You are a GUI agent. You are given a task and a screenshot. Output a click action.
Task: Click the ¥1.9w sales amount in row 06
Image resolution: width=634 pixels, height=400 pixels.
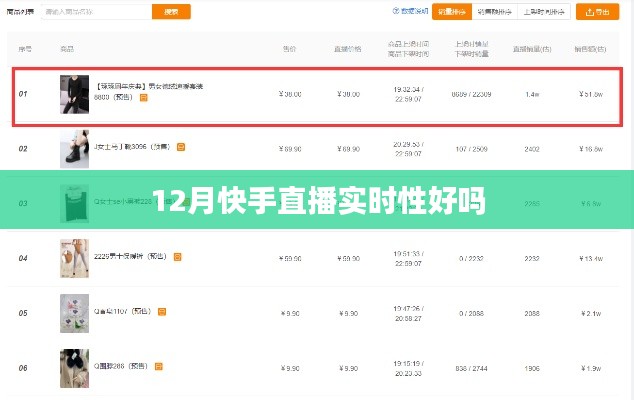pos(591,369)
